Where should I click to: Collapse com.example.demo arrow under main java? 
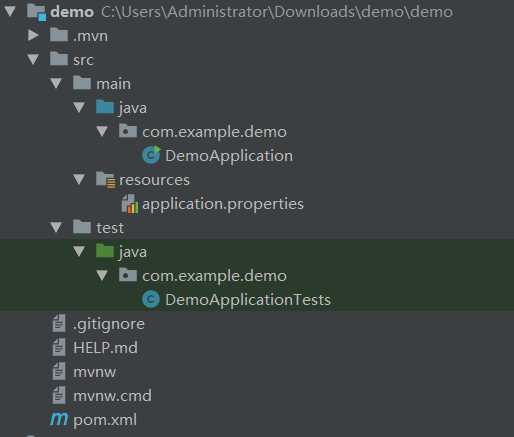(x=102, y=131)
